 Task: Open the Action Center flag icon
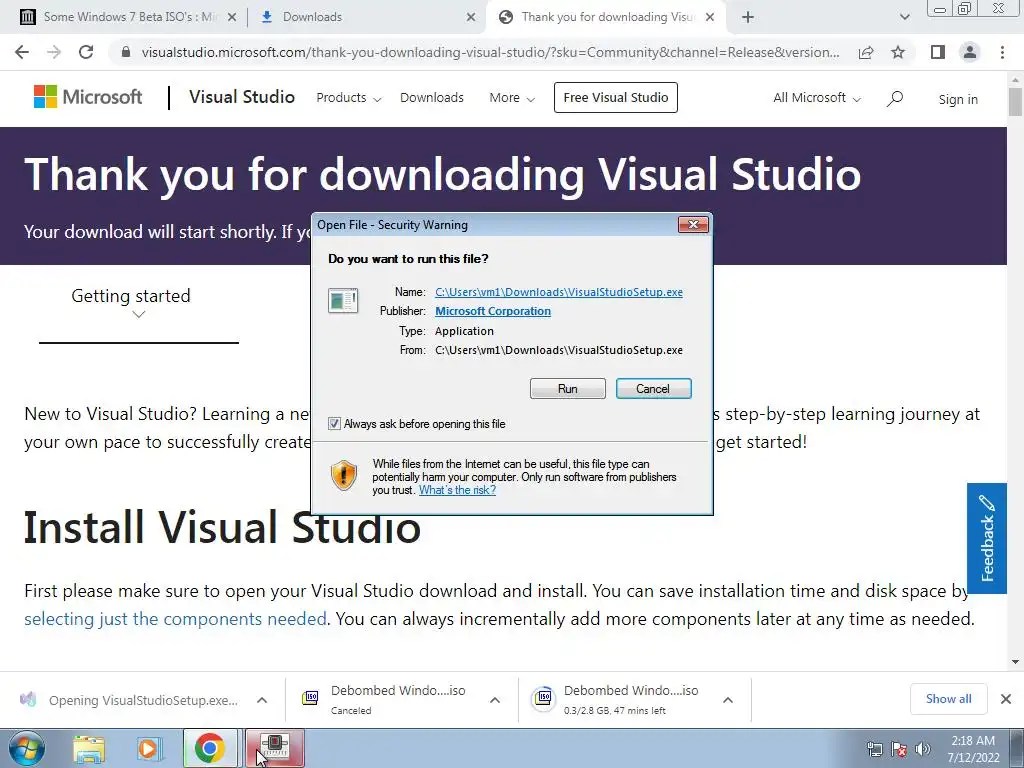[x=899, y=750]
